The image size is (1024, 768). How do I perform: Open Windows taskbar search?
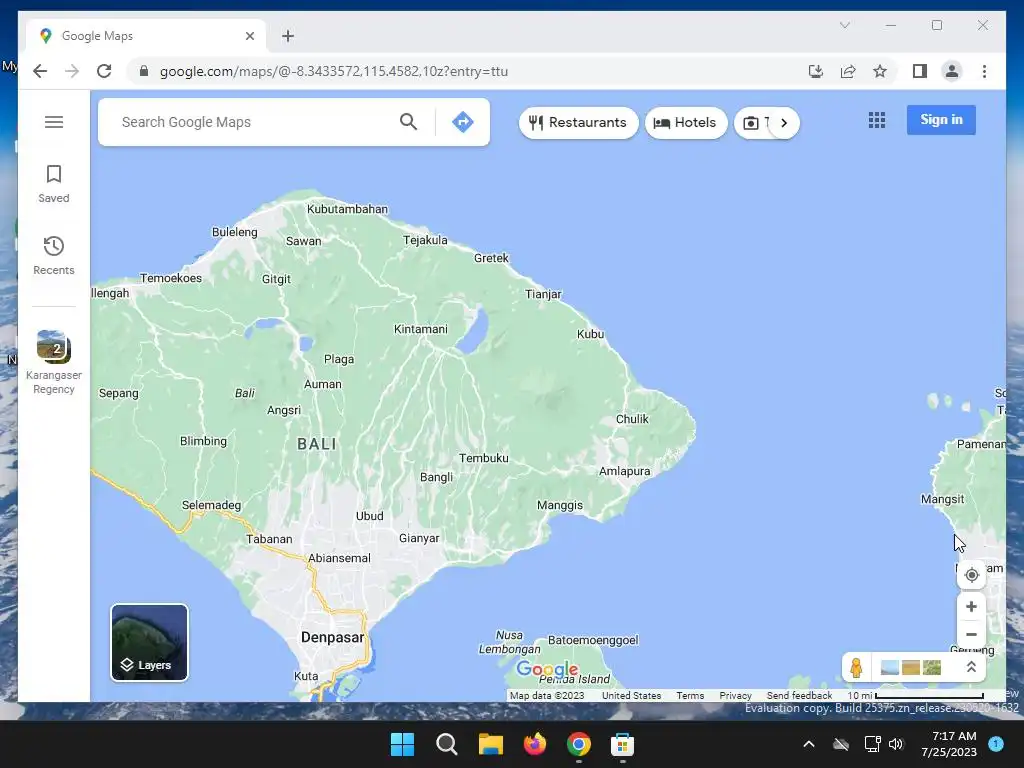click(x=447, y=744)
